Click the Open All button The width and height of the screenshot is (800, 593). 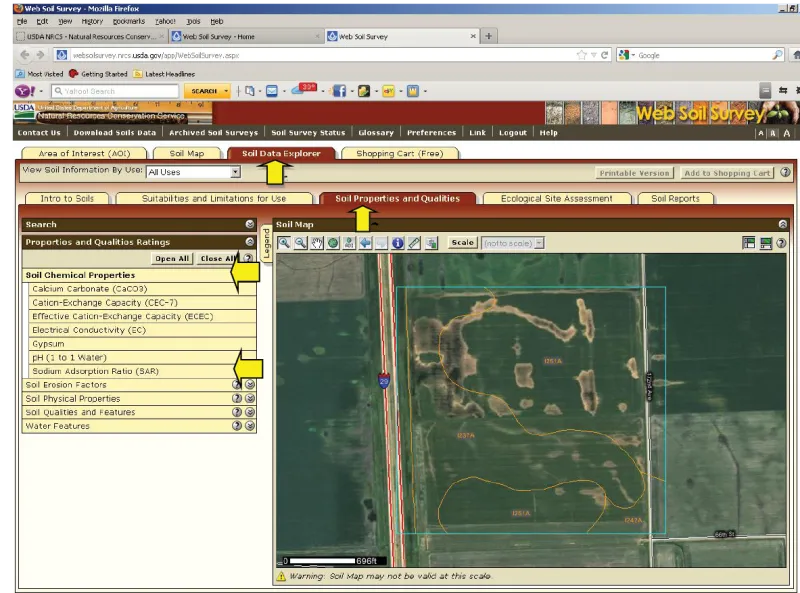(171, 258)
